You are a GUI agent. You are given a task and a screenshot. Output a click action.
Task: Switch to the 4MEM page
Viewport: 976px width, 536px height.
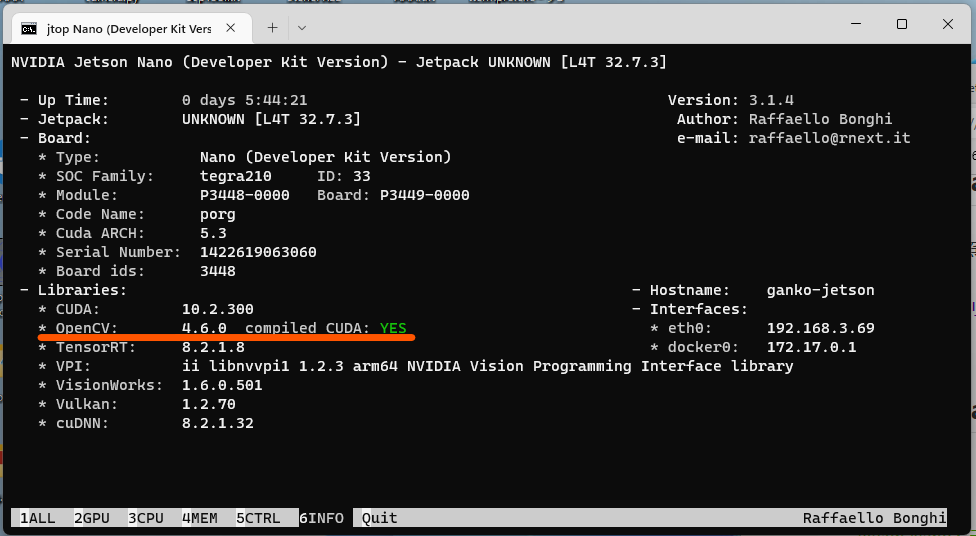pos(200,518)
